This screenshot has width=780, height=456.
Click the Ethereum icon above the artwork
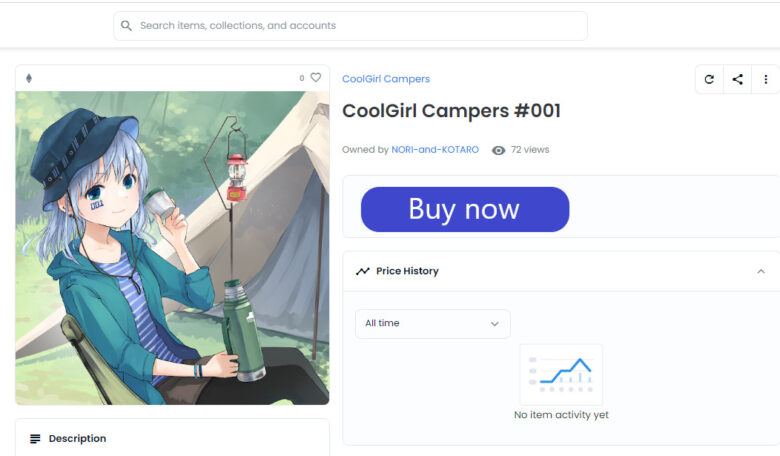point(29,78)
